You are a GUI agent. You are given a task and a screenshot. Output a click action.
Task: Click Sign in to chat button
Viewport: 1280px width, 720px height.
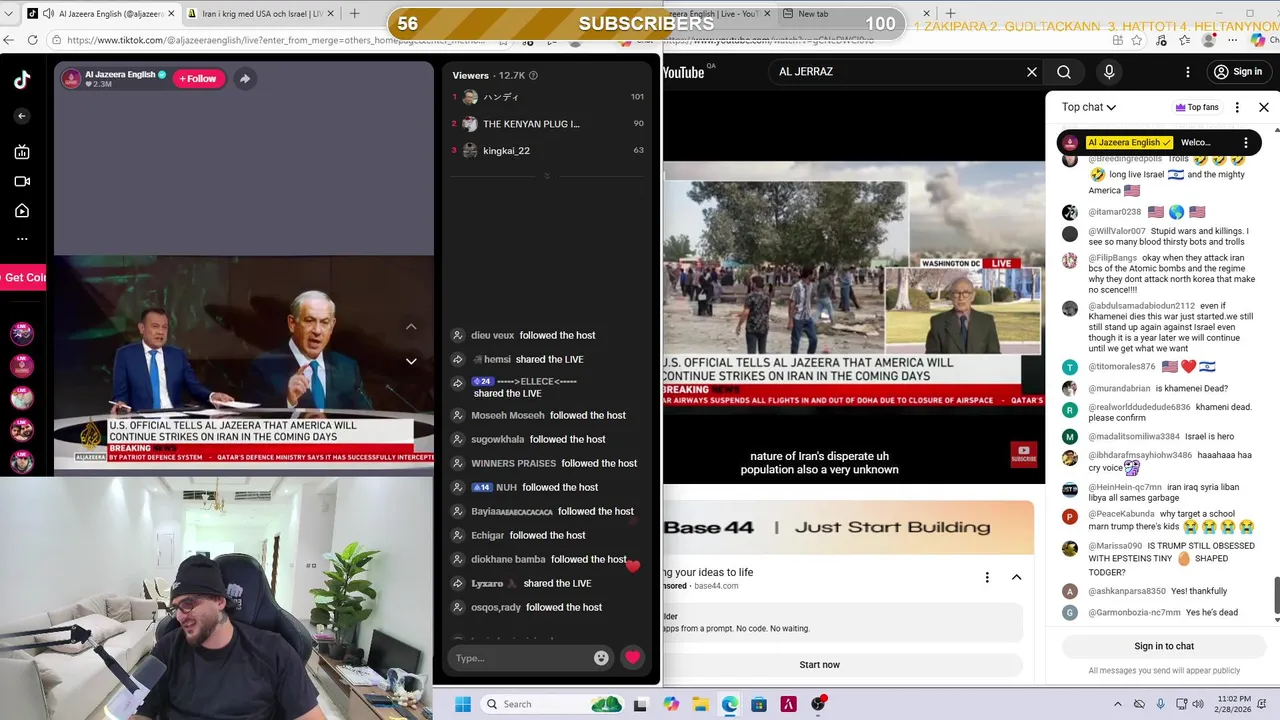pos(1164,646)
